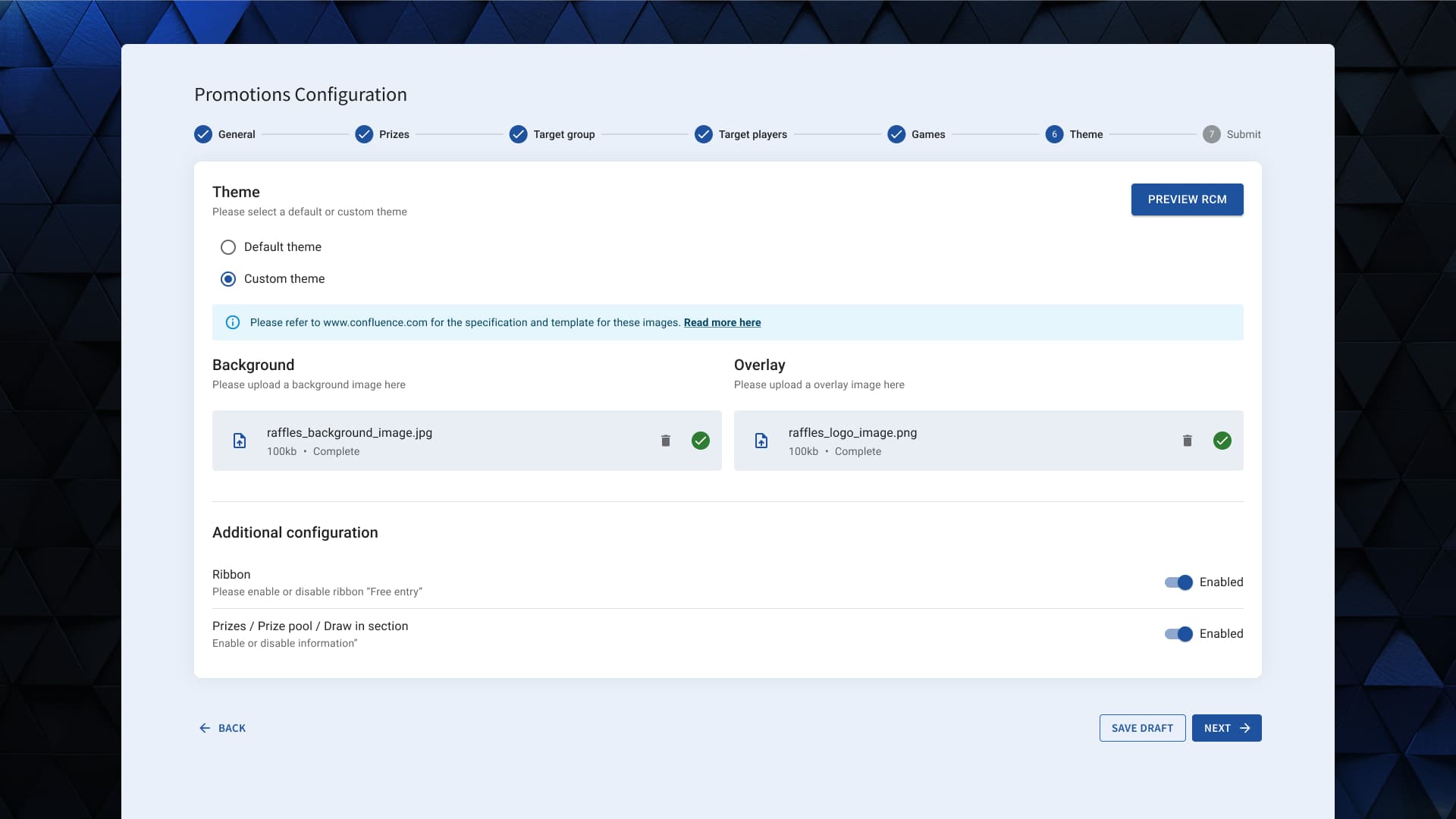Delete the raffles_logo_image.png upload
This screenshot has width=1456, height=819.
point(1187,441)
